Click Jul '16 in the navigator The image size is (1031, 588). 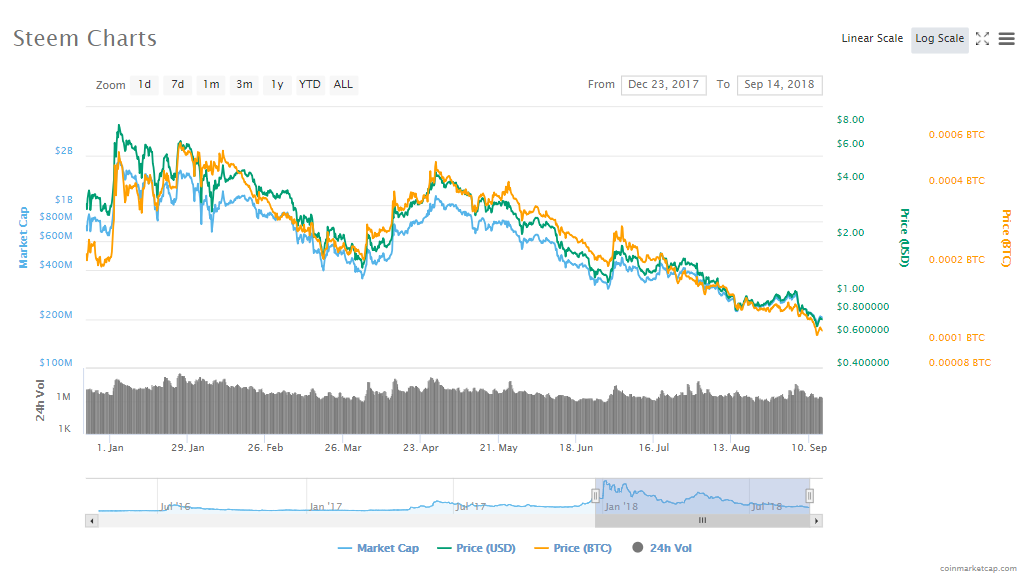click(x=175, y=506)
